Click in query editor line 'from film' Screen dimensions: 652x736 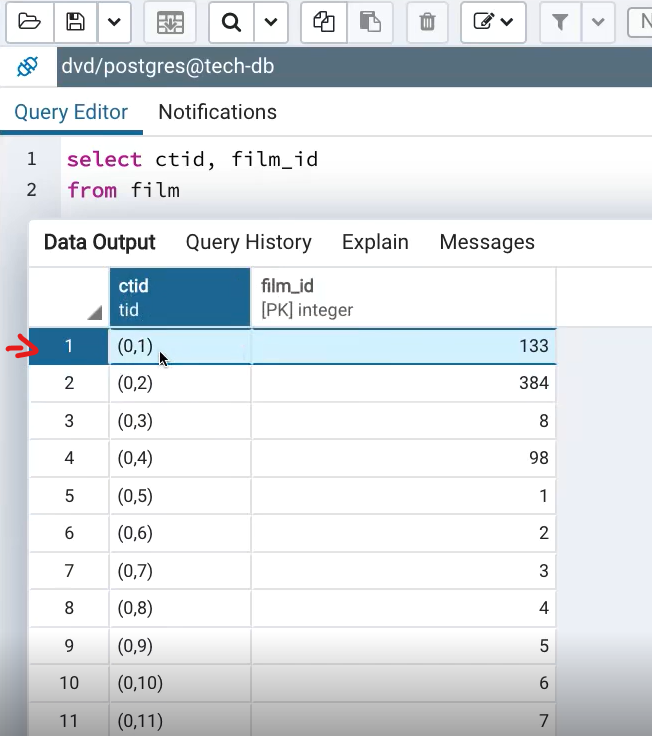[123, 190]
